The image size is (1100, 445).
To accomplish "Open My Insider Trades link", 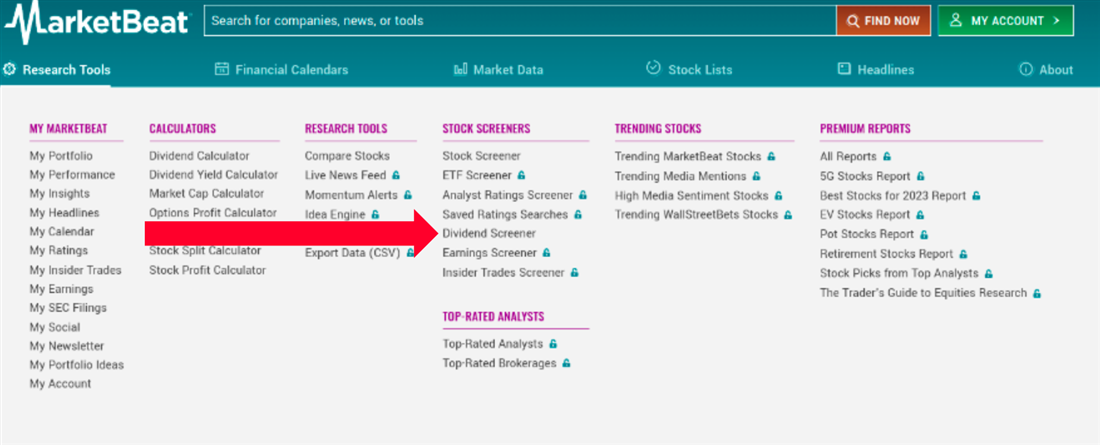I will click(x=76, y=270).
